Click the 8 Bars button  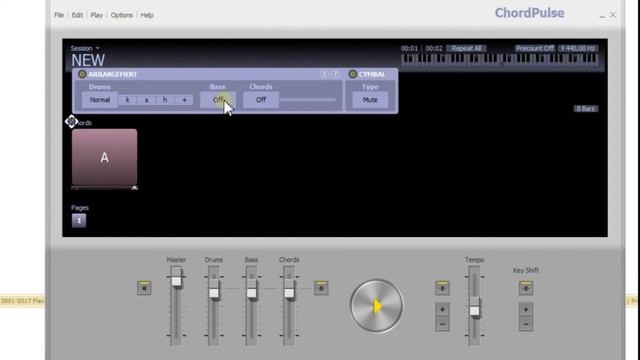point(586,109)
